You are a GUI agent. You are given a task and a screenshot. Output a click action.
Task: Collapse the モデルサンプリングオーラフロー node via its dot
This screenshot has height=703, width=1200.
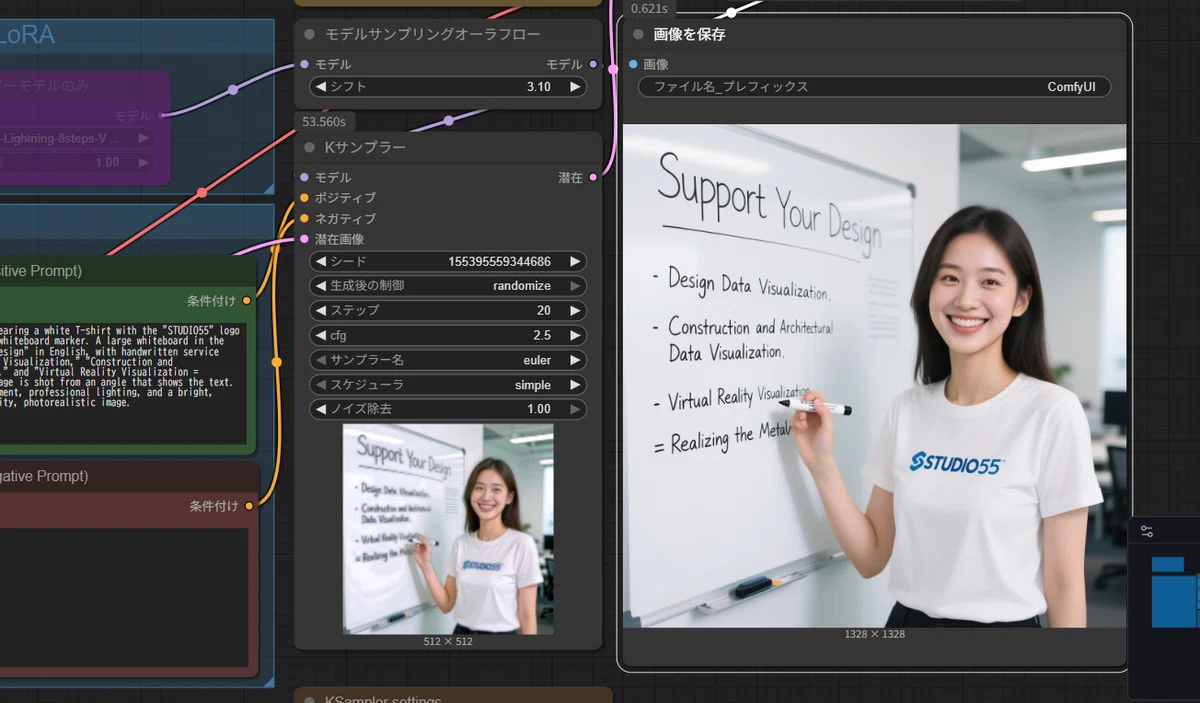click(x=309, y=34)
